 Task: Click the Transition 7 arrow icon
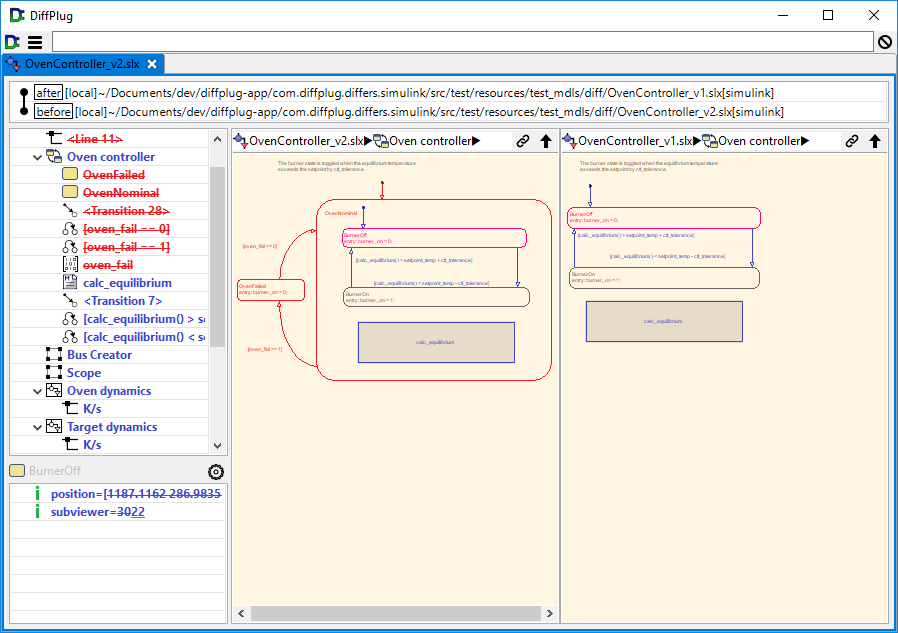point(70,300)
